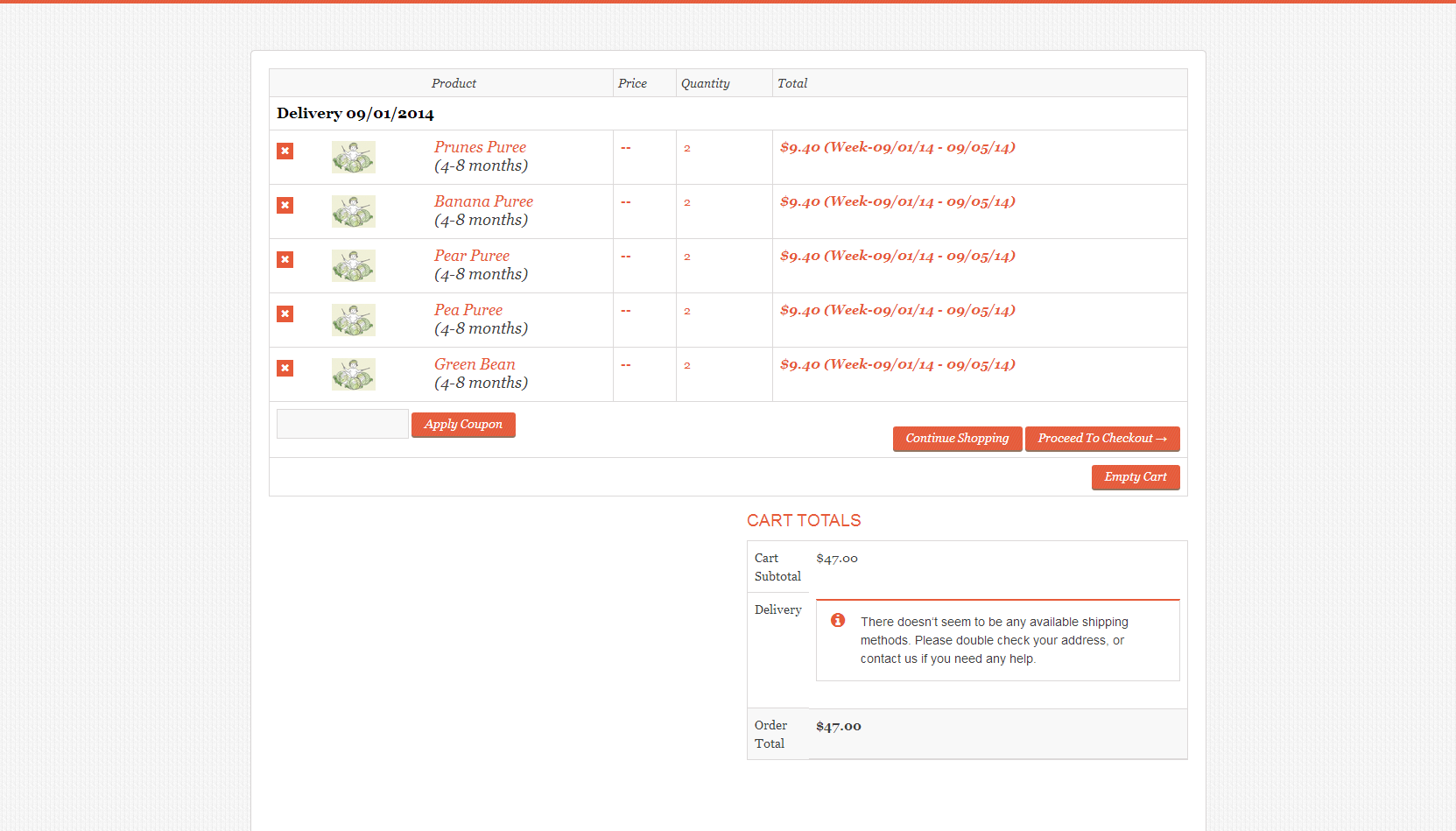Click the Pear Puree product image

pos(354,266)
